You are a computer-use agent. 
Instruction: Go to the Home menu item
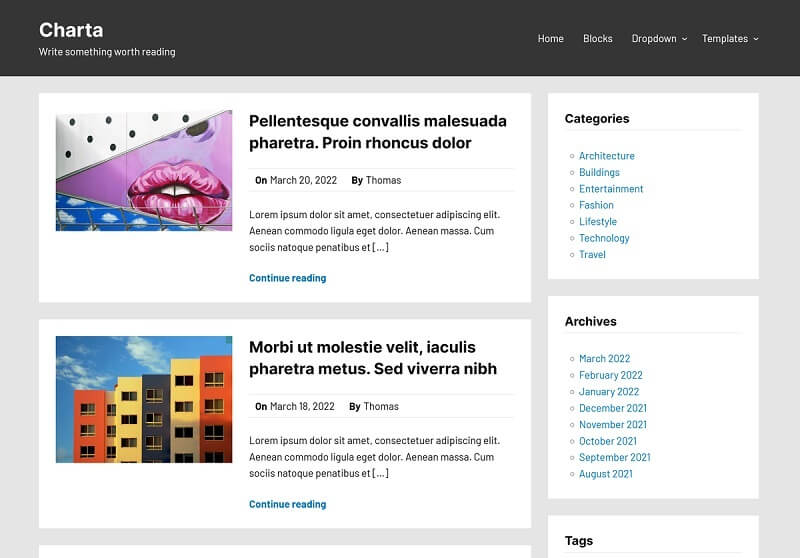[551, 39]
